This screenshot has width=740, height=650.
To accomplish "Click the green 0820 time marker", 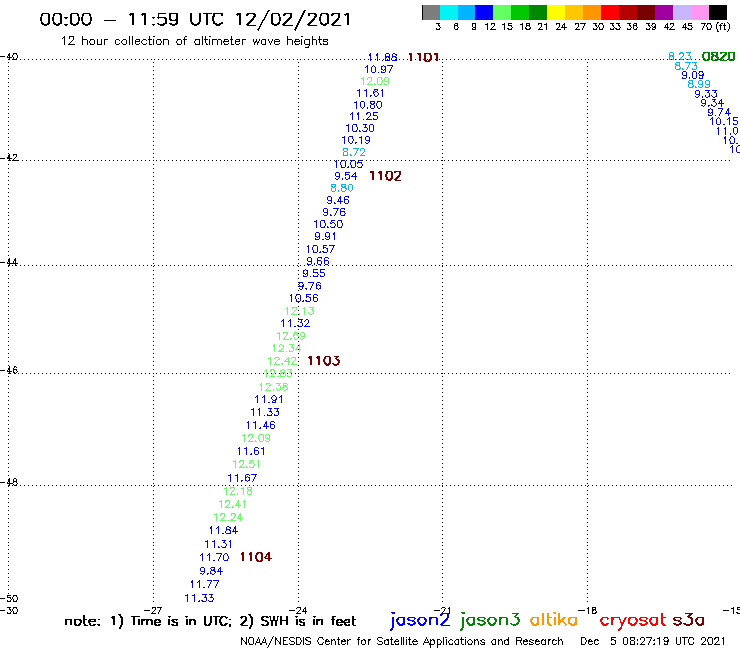I will [718, 57].
